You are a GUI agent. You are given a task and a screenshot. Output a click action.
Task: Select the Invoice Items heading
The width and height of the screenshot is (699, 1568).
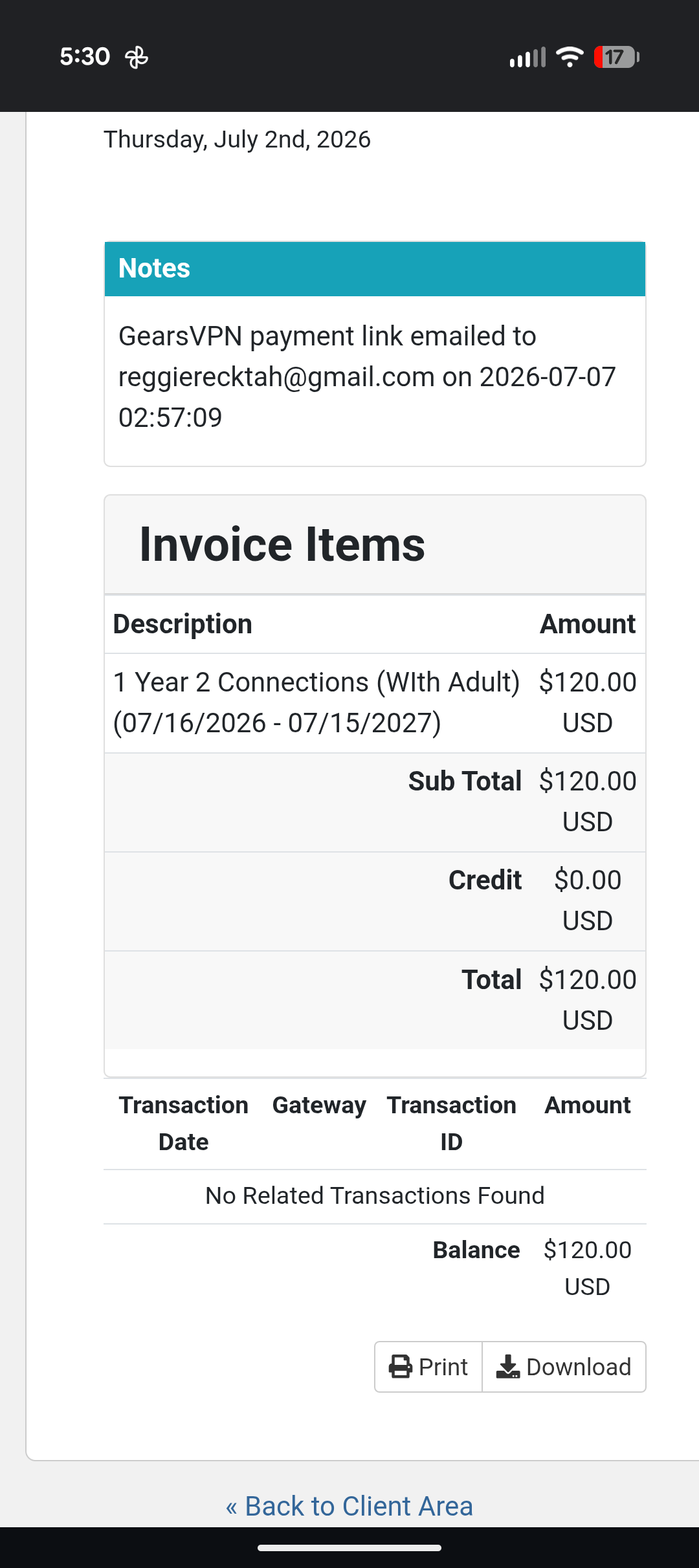click(x=282, y=545)
